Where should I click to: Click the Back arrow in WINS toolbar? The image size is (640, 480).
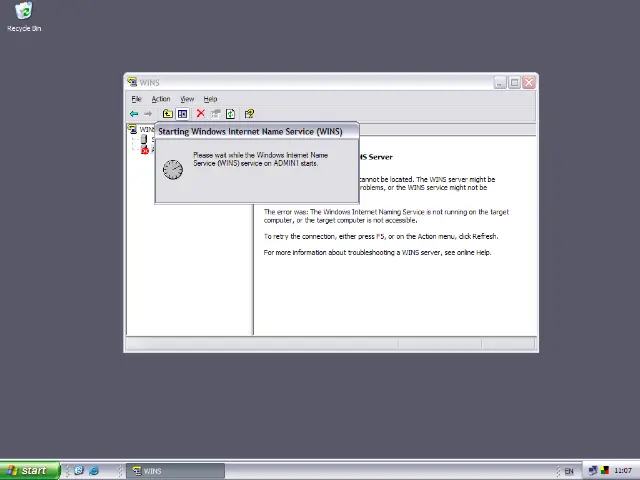click(134, 114)
